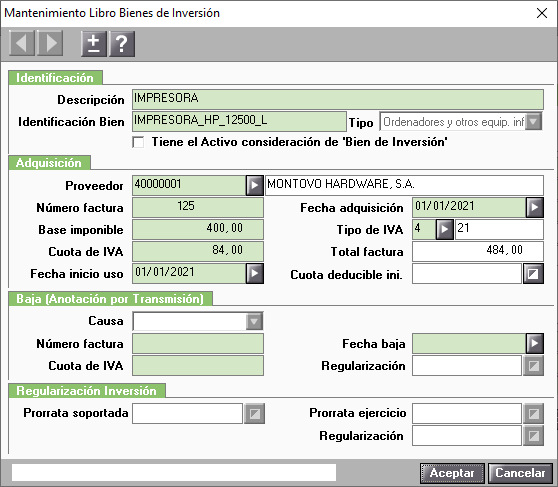
Task: Click Tipo de IVA code field 4
Action: [x=424, y=229]
